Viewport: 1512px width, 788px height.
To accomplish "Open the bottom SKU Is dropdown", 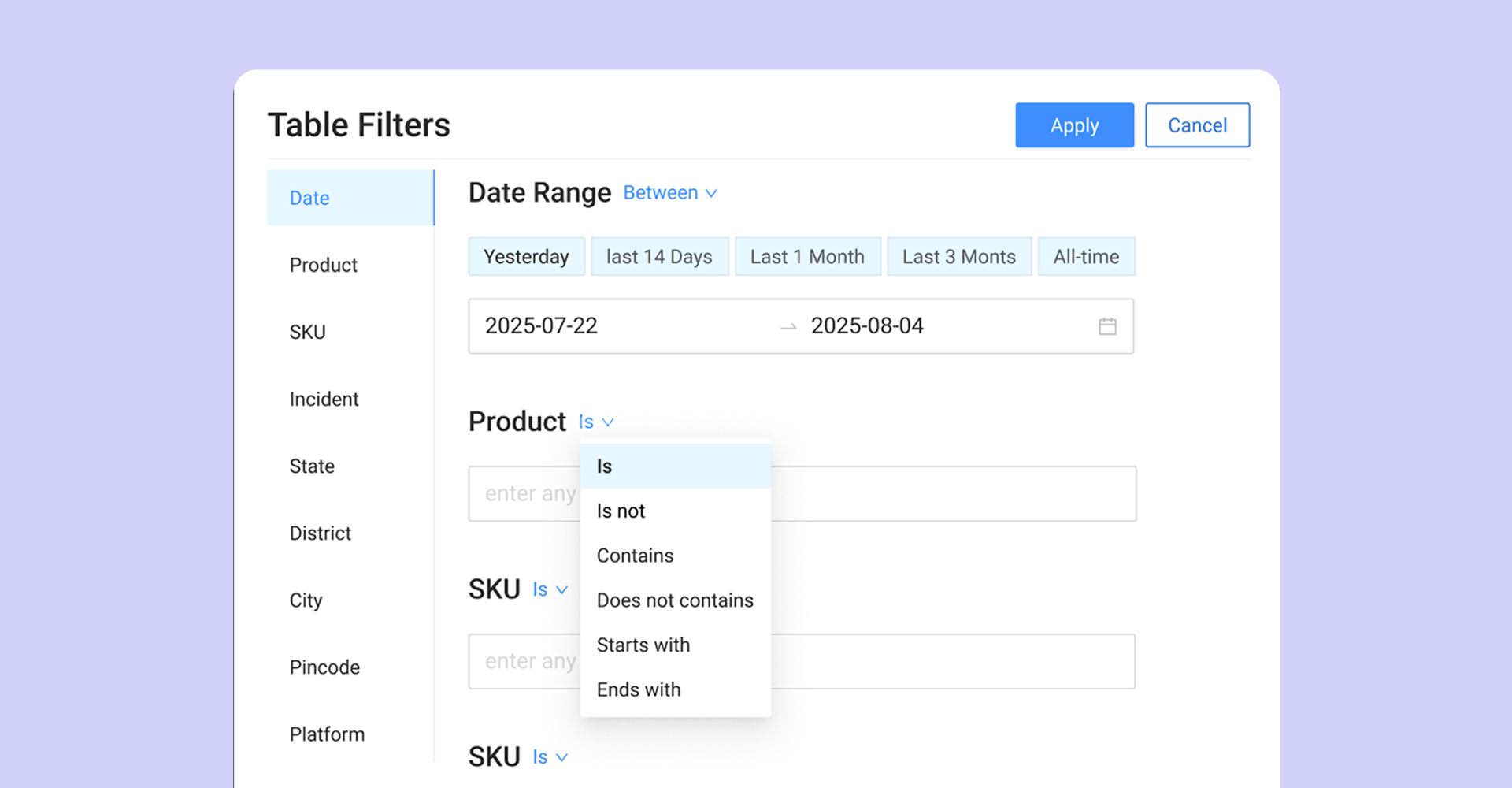I will (550, 757).
